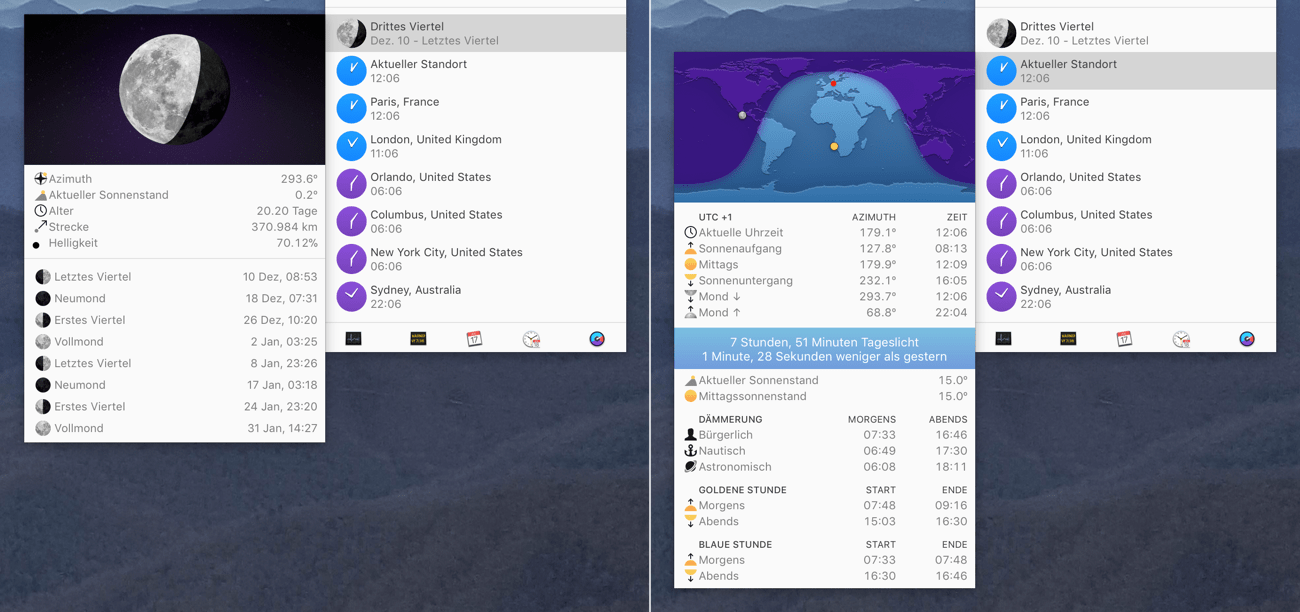1300x612 pixels.
Task: Select highlighted Drittes Viertel moon phase row
Action: [476, 34]
